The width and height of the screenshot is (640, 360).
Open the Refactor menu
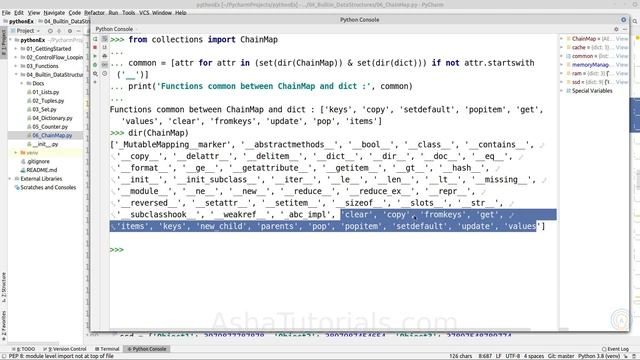[94, 13]
